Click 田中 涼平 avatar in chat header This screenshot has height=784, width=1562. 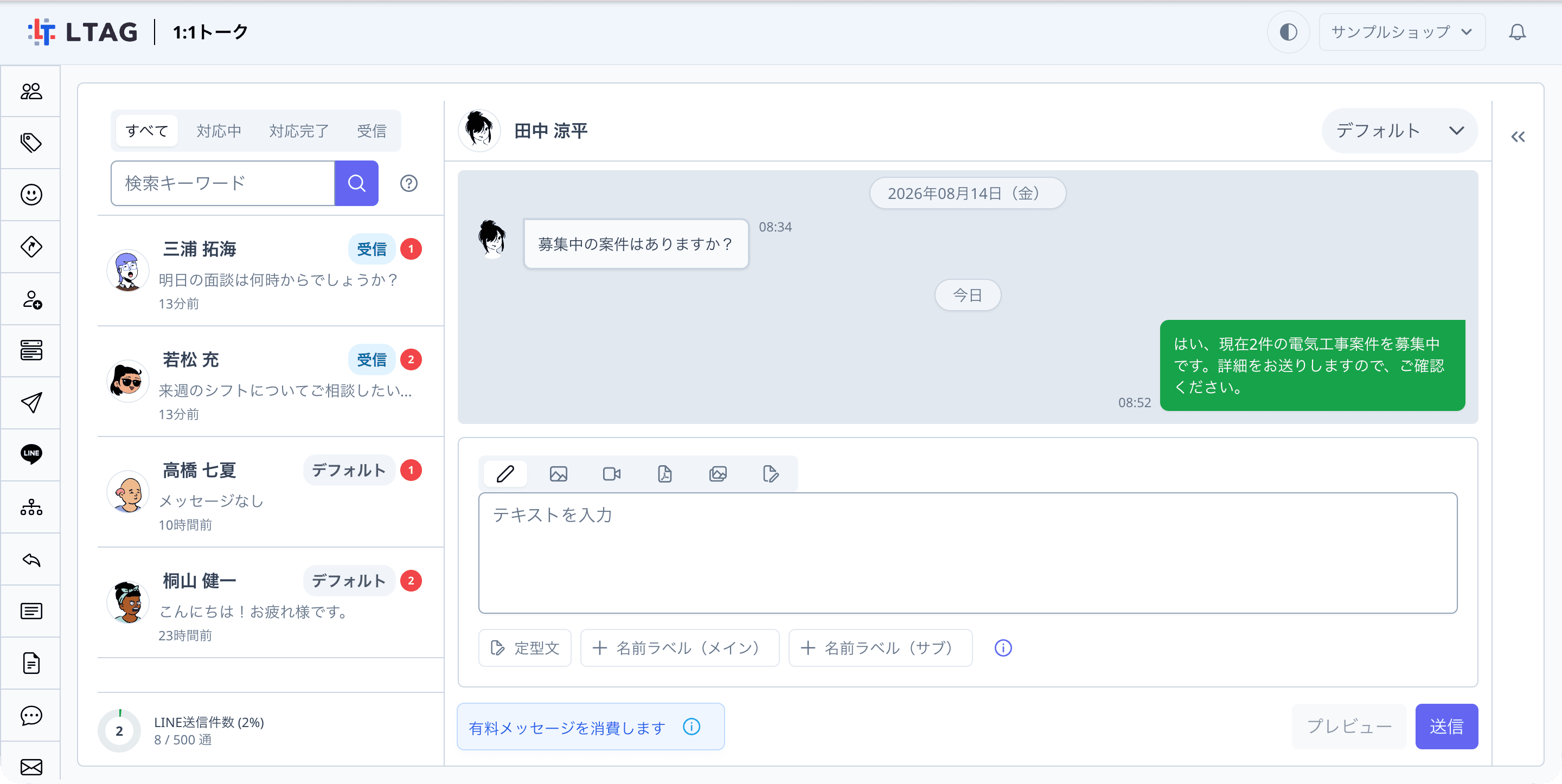point(479,130)
